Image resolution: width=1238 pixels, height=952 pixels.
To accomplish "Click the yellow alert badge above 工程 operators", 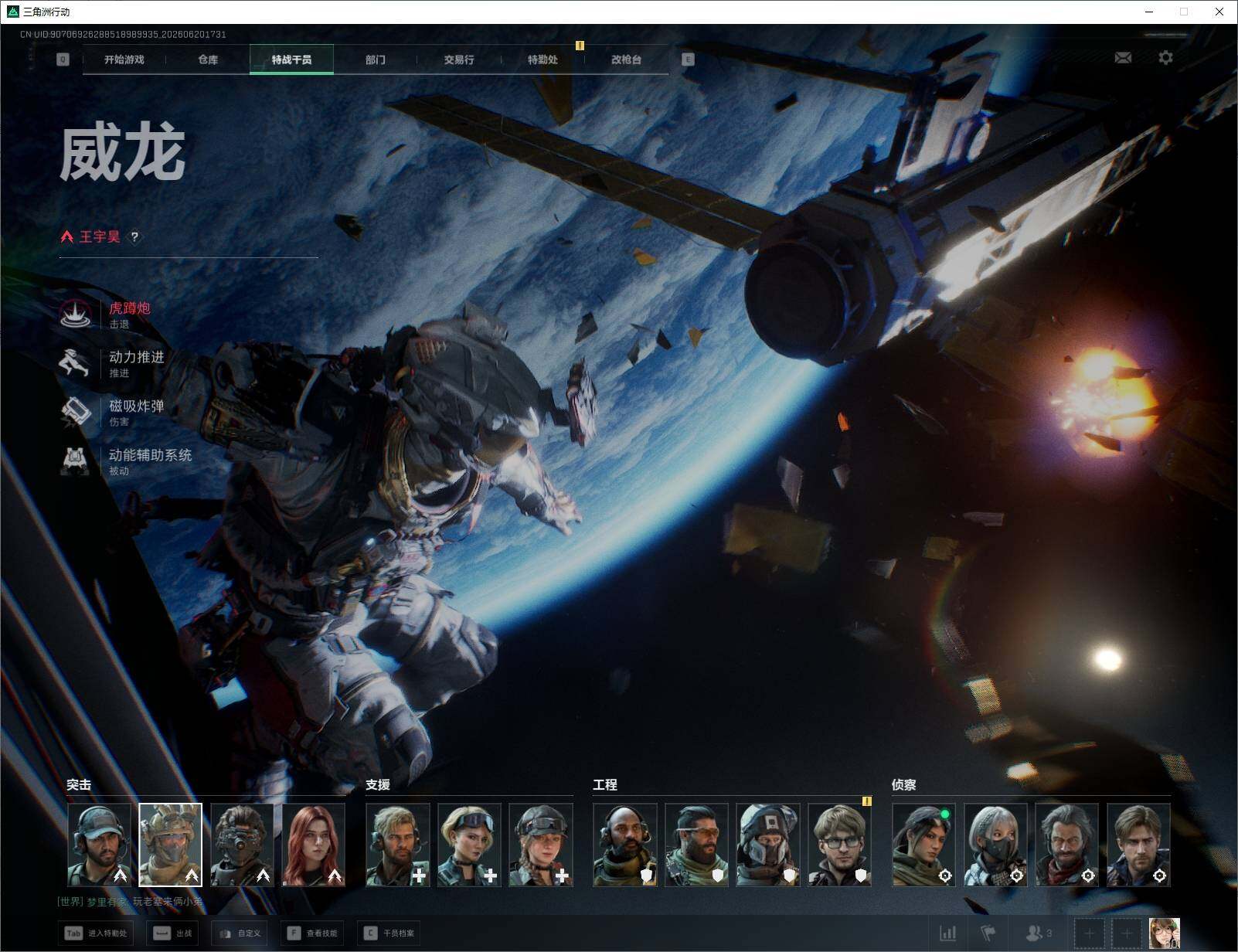I will coord(867,801).
